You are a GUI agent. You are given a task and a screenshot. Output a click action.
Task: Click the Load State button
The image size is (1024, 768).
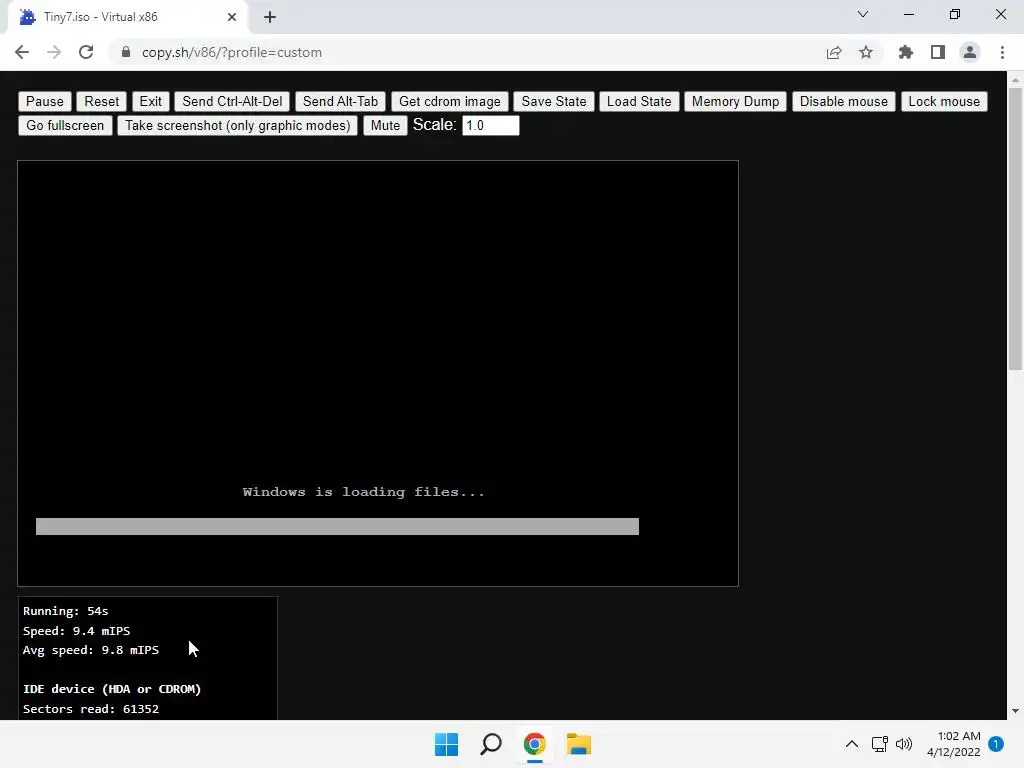coord(639,101)
